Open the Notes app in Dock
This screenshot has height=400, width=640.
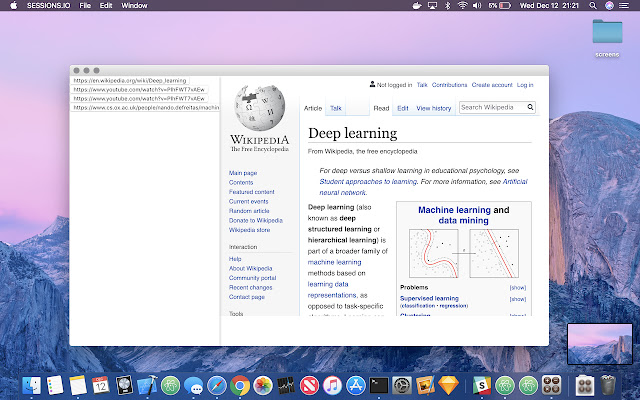click(x=78, y=385)
